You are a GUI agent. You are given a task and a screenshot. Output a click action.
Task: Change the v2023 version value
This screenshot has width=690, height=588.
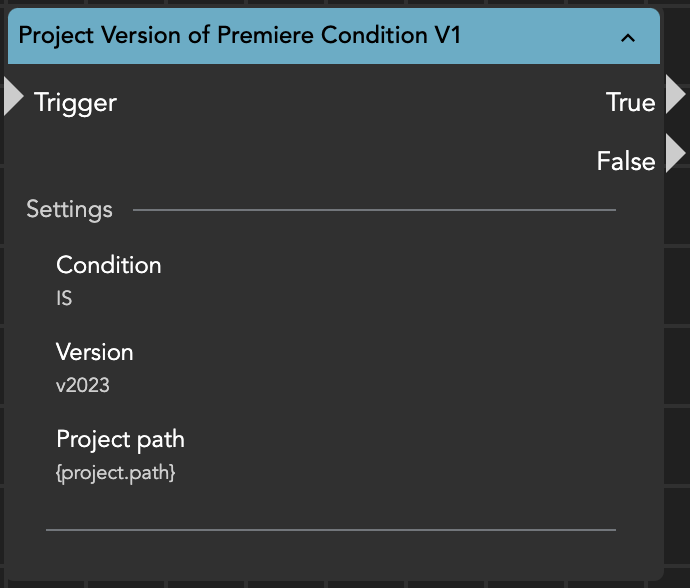83,385
